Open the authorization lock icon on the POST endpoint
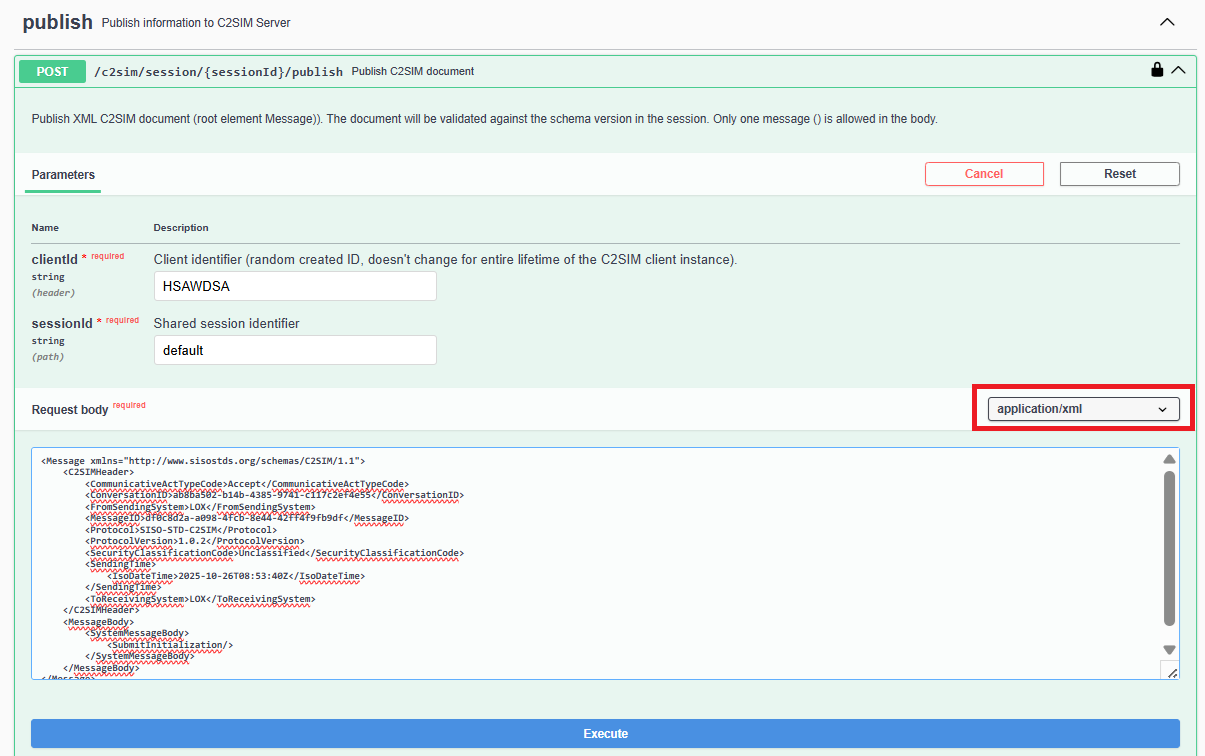Screen dimensions: 1205x756 (x=1157, y=70)
